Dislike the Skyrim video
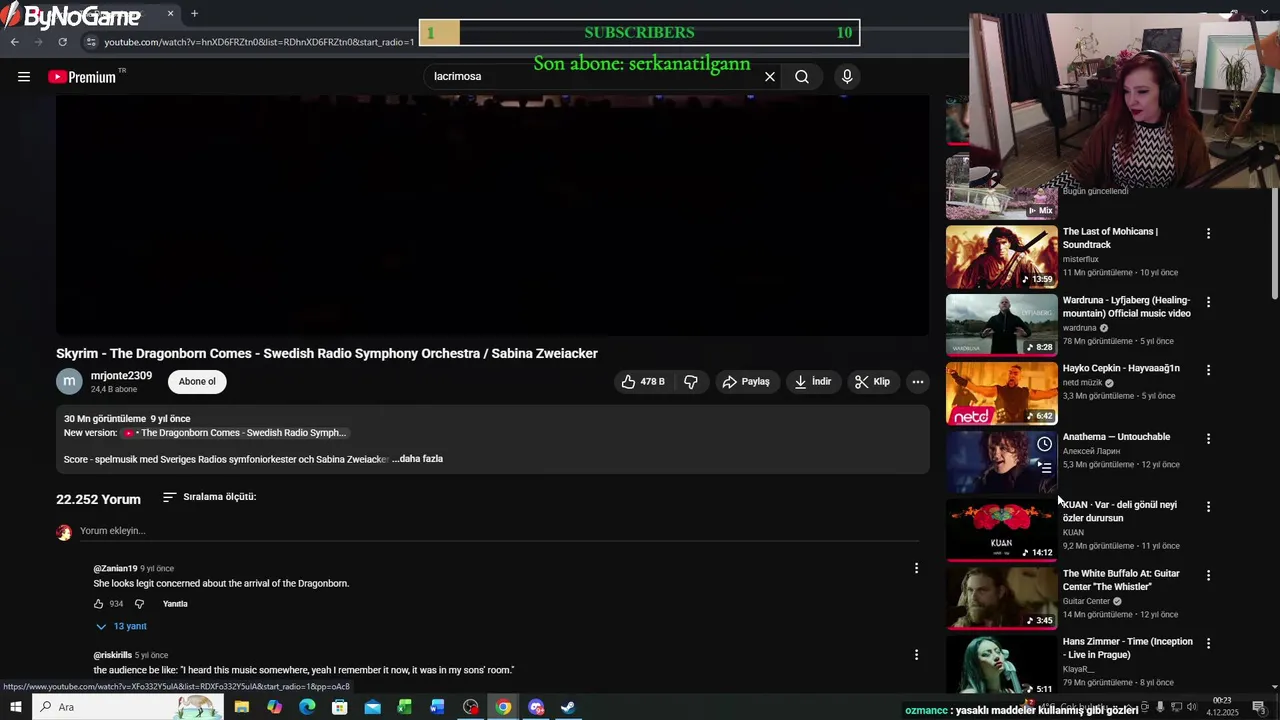1280x720 pixels. point(691,382)
